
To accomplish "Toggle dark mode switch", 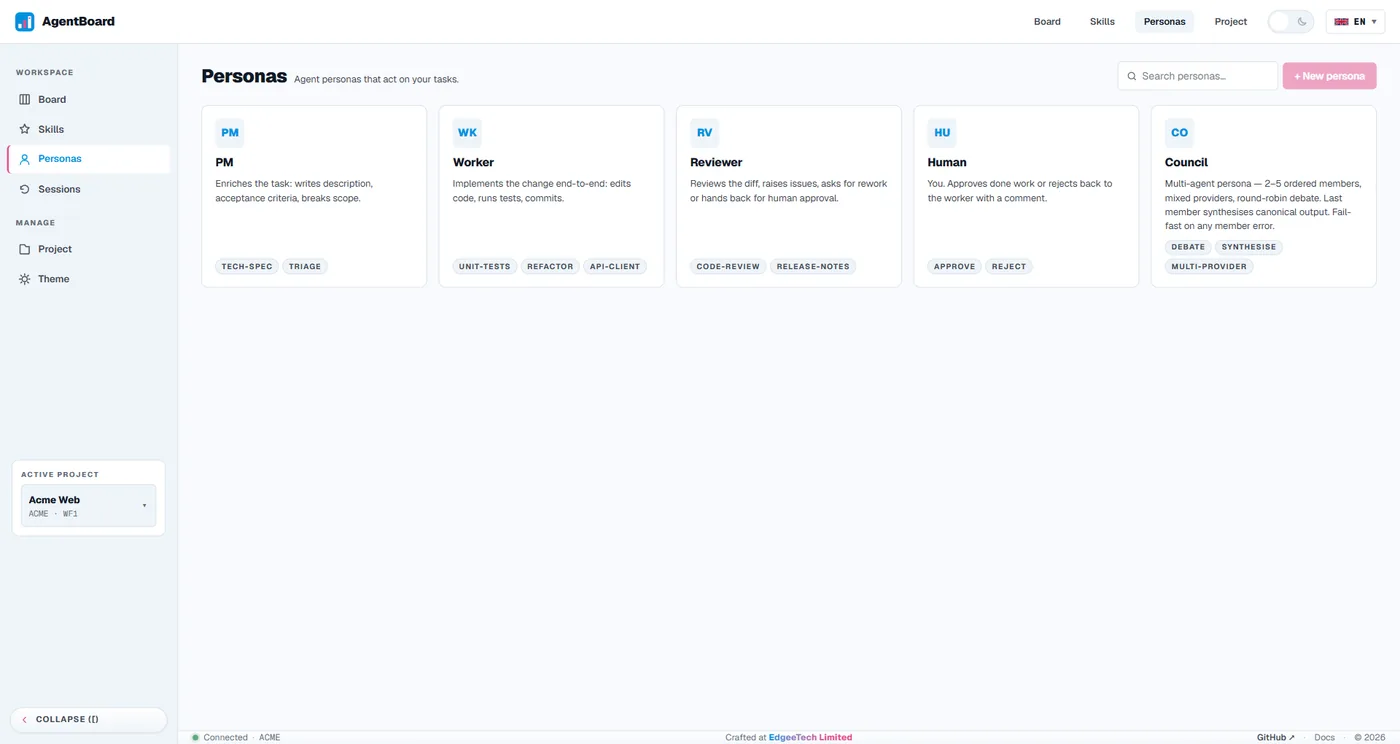I will click(x=1290, y=21).
